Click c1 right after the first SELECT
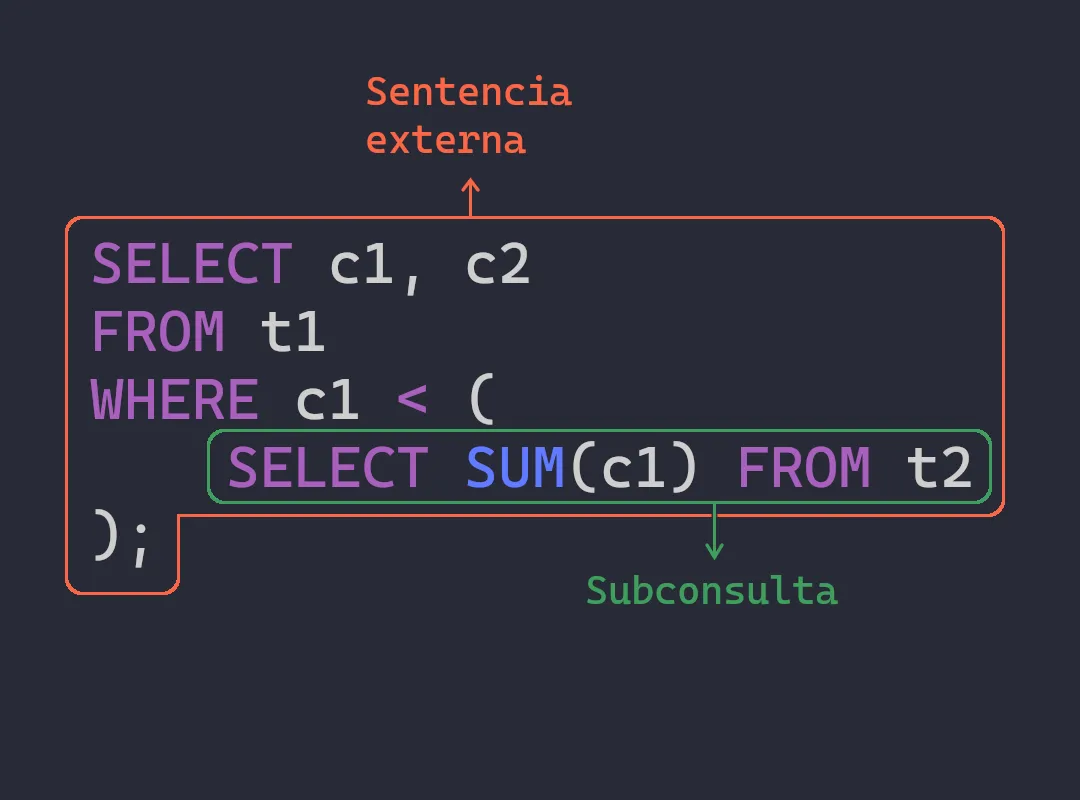 click(x=362, y=265)
